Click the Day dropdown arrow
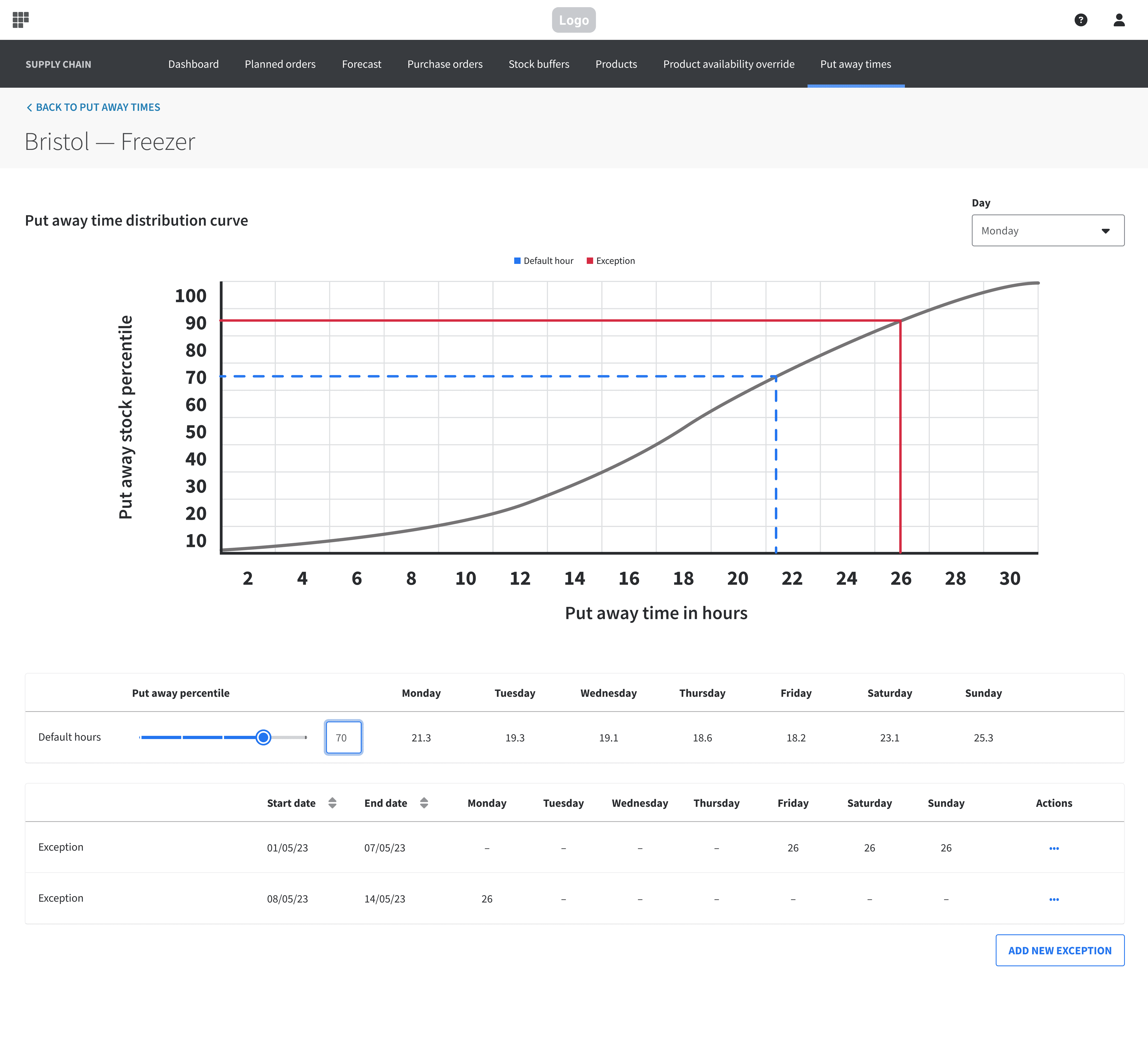The image size is (1148, 1038). click(x=1105, y=231)
